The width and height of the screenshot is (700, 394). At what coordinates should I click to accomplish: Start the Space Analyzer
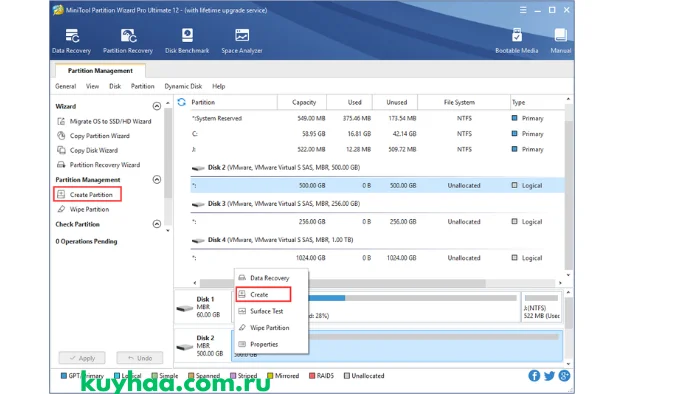pyautogui.click(x=242, y=41)
